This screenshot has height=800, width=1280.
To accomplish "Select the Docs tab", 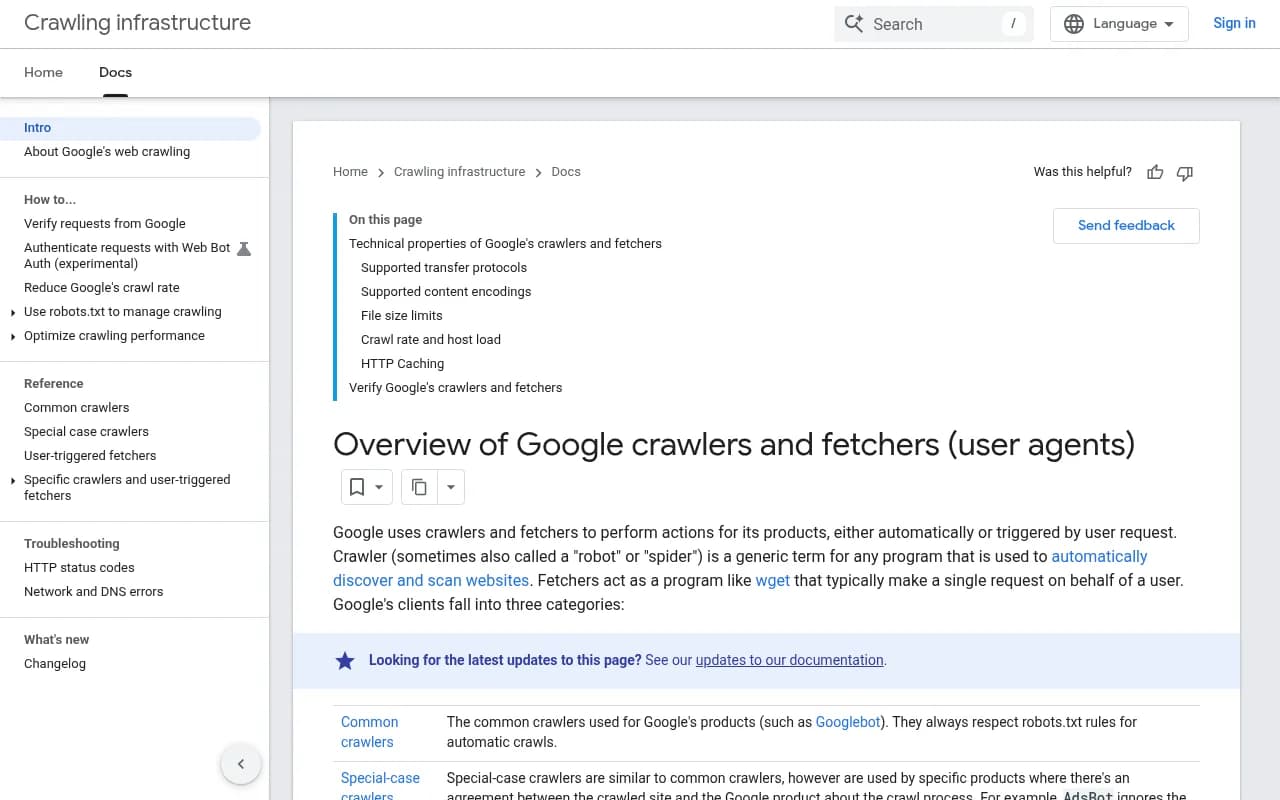I will click(115, 72).
